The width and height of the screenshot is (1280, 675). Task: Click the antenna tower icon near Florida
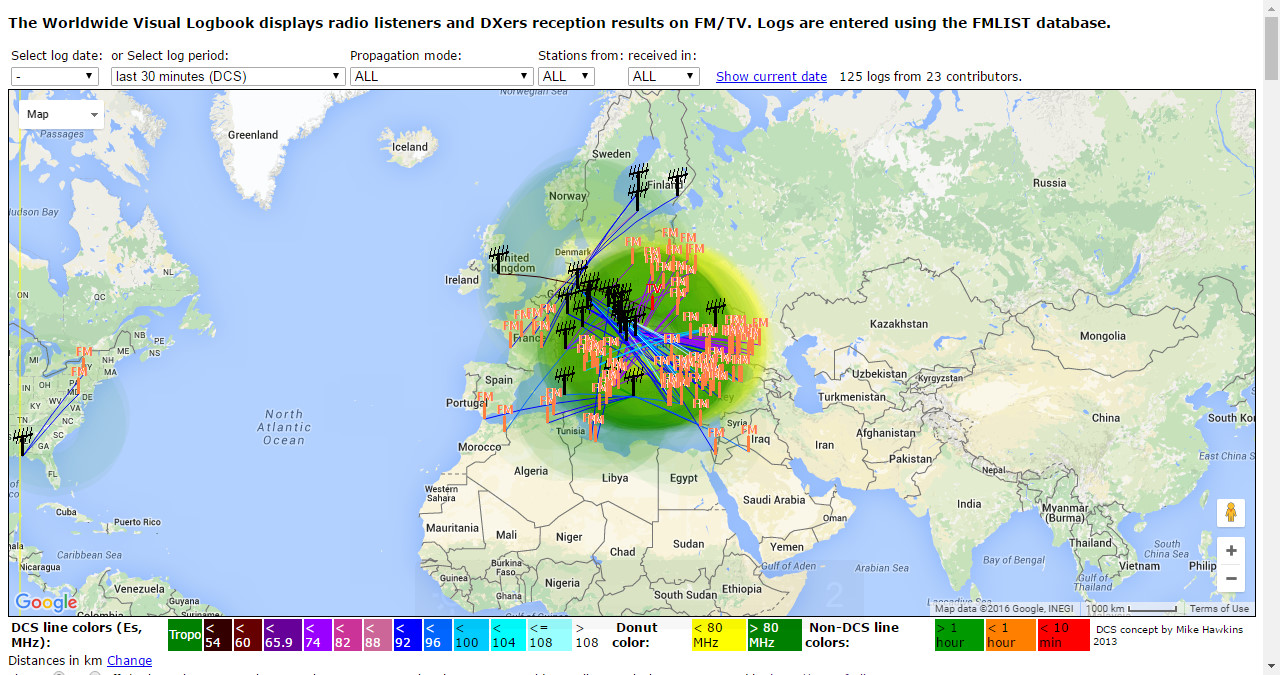[x=21, y=441]
